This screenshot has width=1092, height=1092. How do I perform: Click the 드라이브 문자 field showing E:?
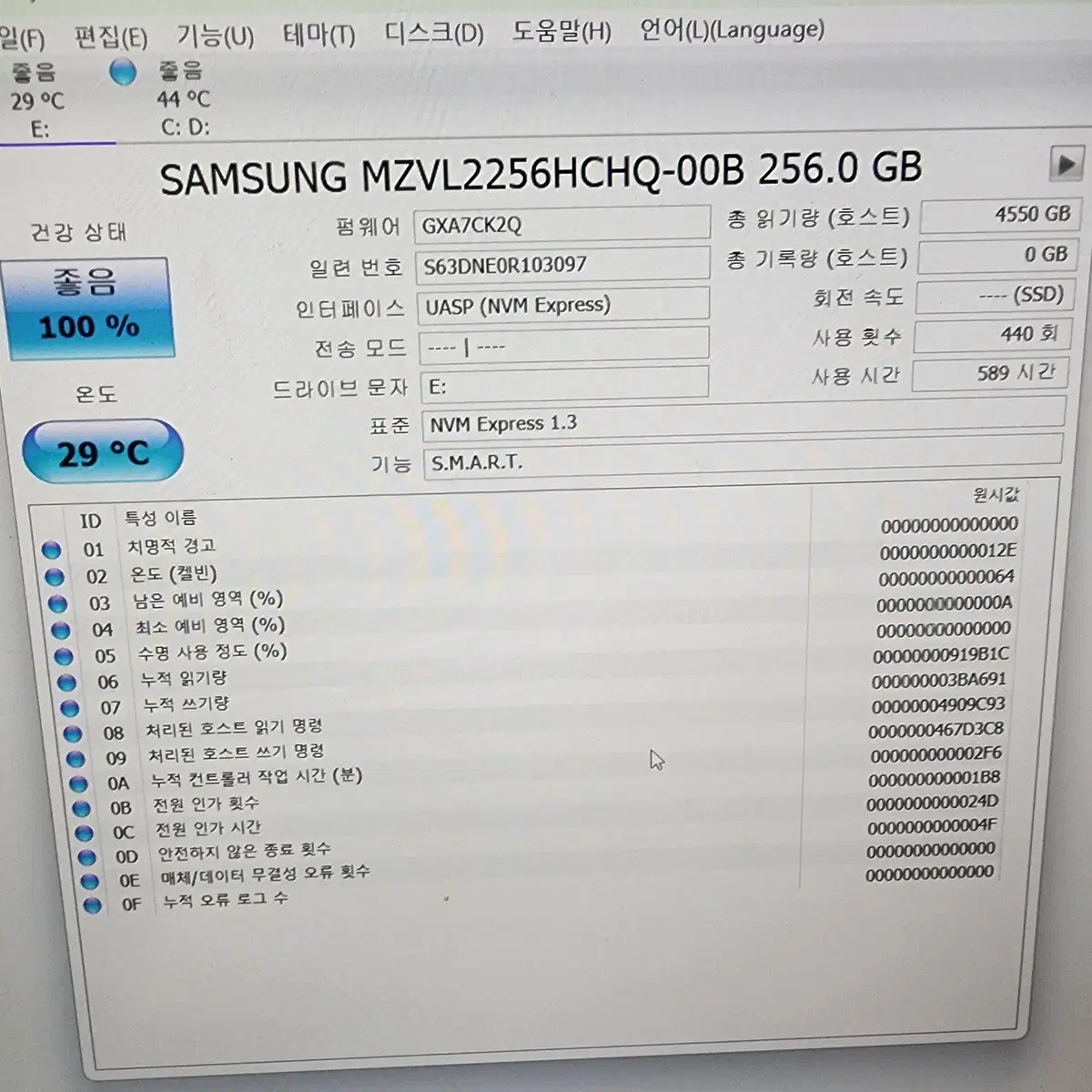564,386
